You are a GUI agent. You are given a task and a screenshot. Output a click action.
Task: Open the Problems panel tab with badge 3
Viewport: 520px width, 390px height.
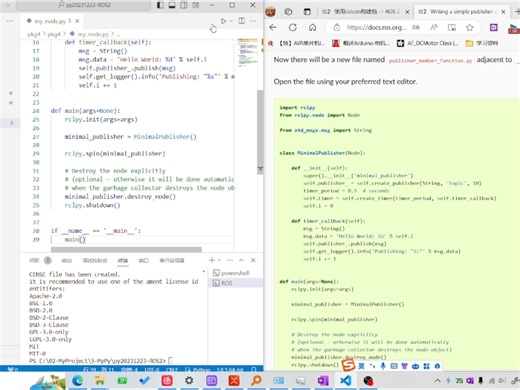pyautogui.click(x=40, y=260)
